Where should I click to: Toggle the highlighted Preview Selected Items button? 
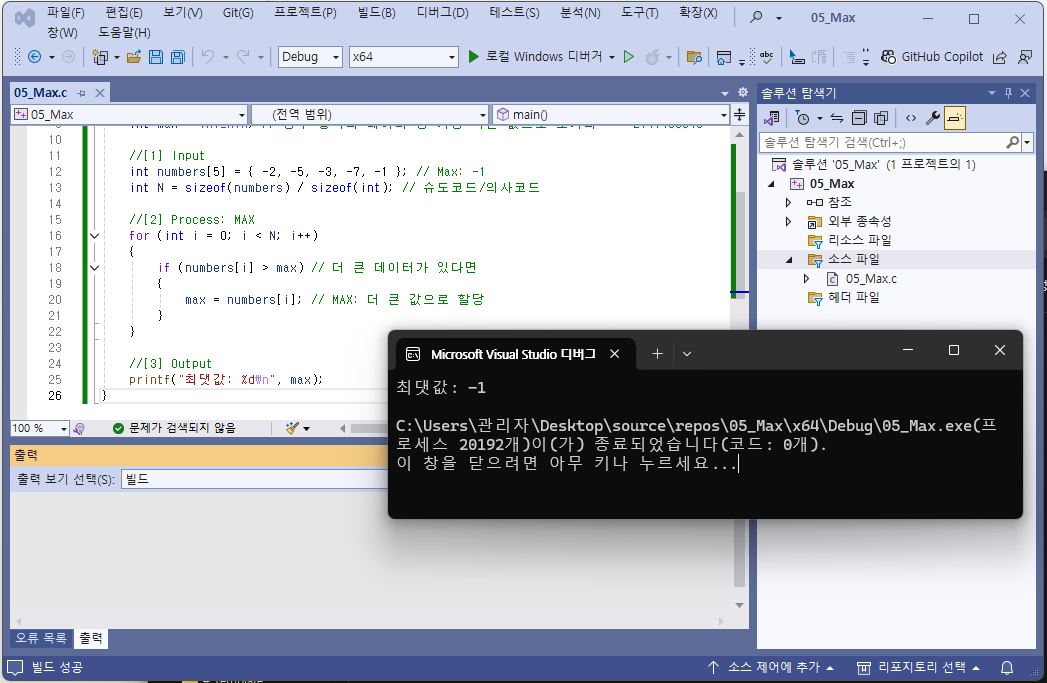[955, 118]
